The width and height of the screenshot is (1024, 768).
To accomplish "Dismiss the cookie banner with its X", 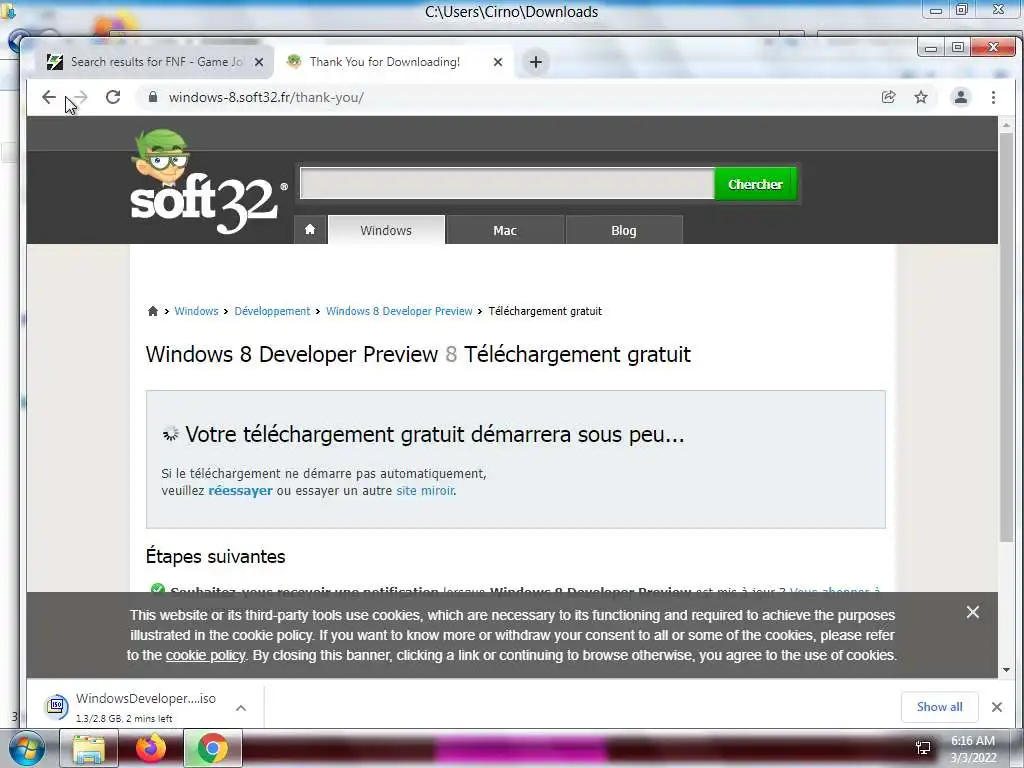I will (x=972, y=612).
